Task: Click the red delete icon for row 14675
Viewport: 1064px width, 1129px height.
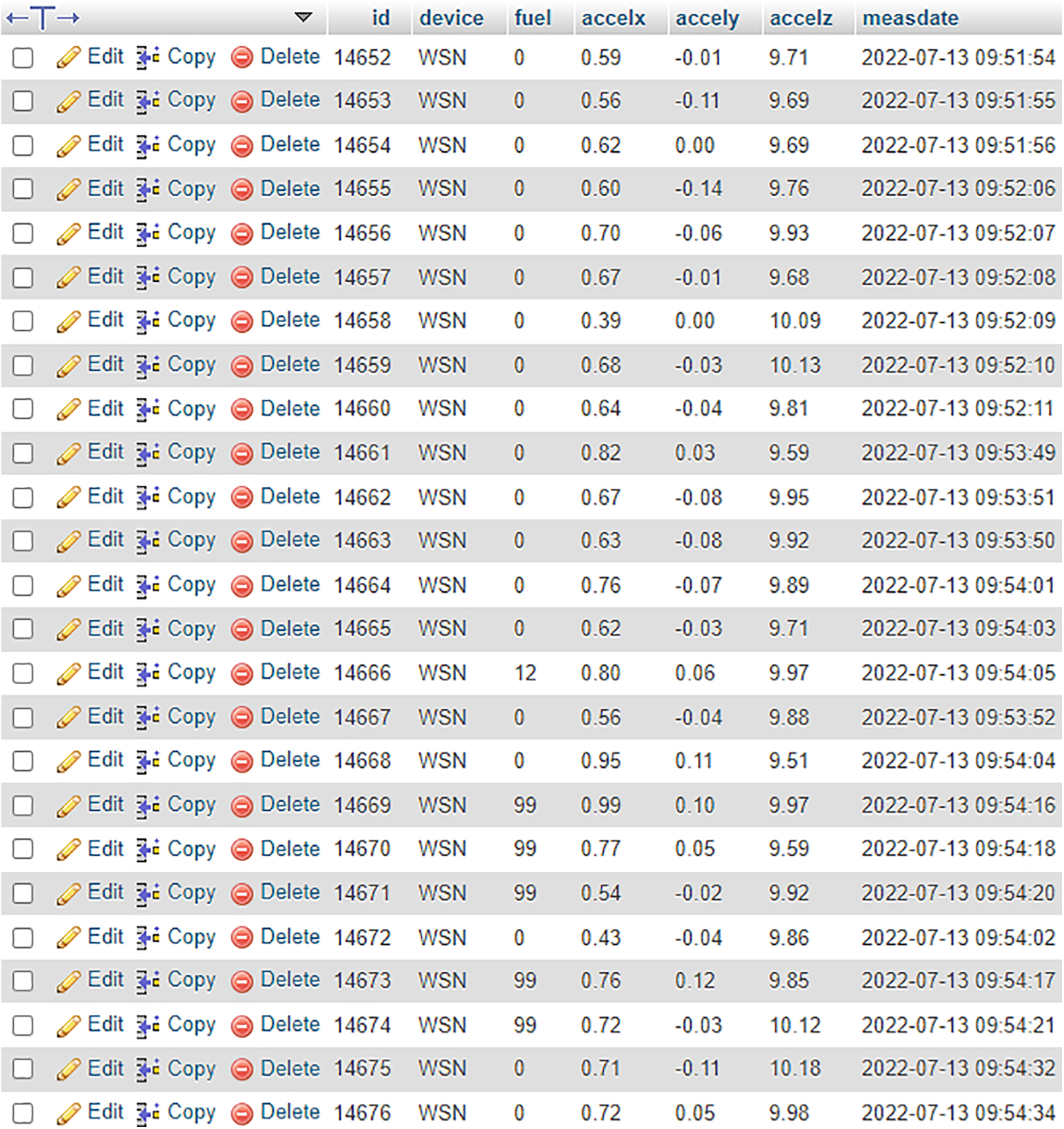Action: 242,1069
